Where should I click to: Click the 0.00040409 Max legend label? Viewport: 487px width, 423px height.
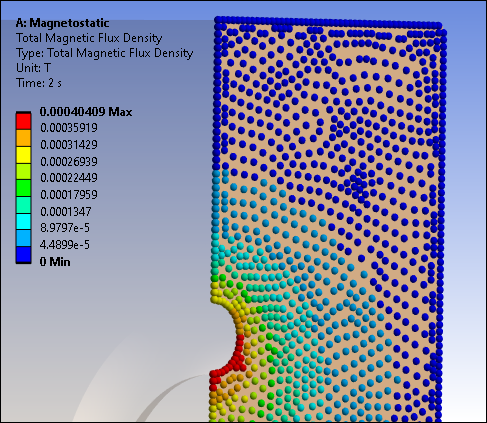pyautogui.click(x=86, y=112)
